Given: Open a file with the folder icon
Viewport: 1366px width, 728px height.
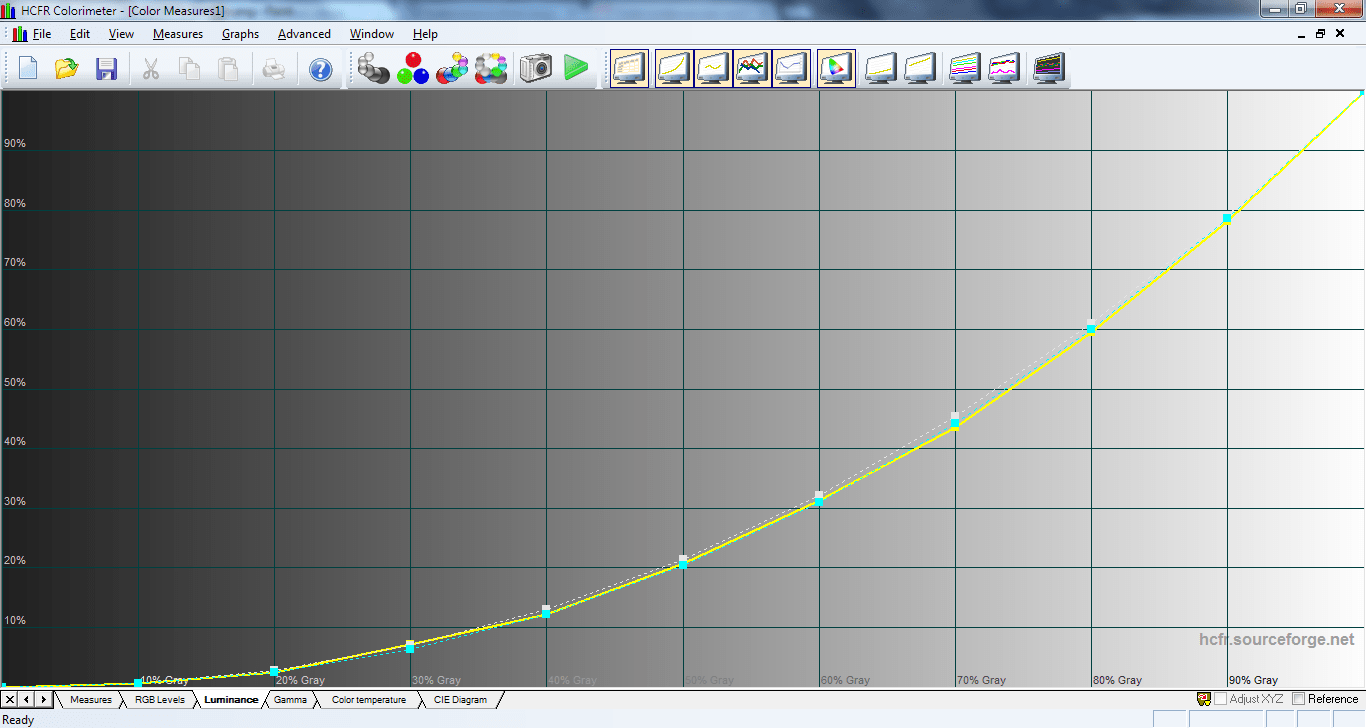Looking at the screenshot, I should click(x=67, y=69).
